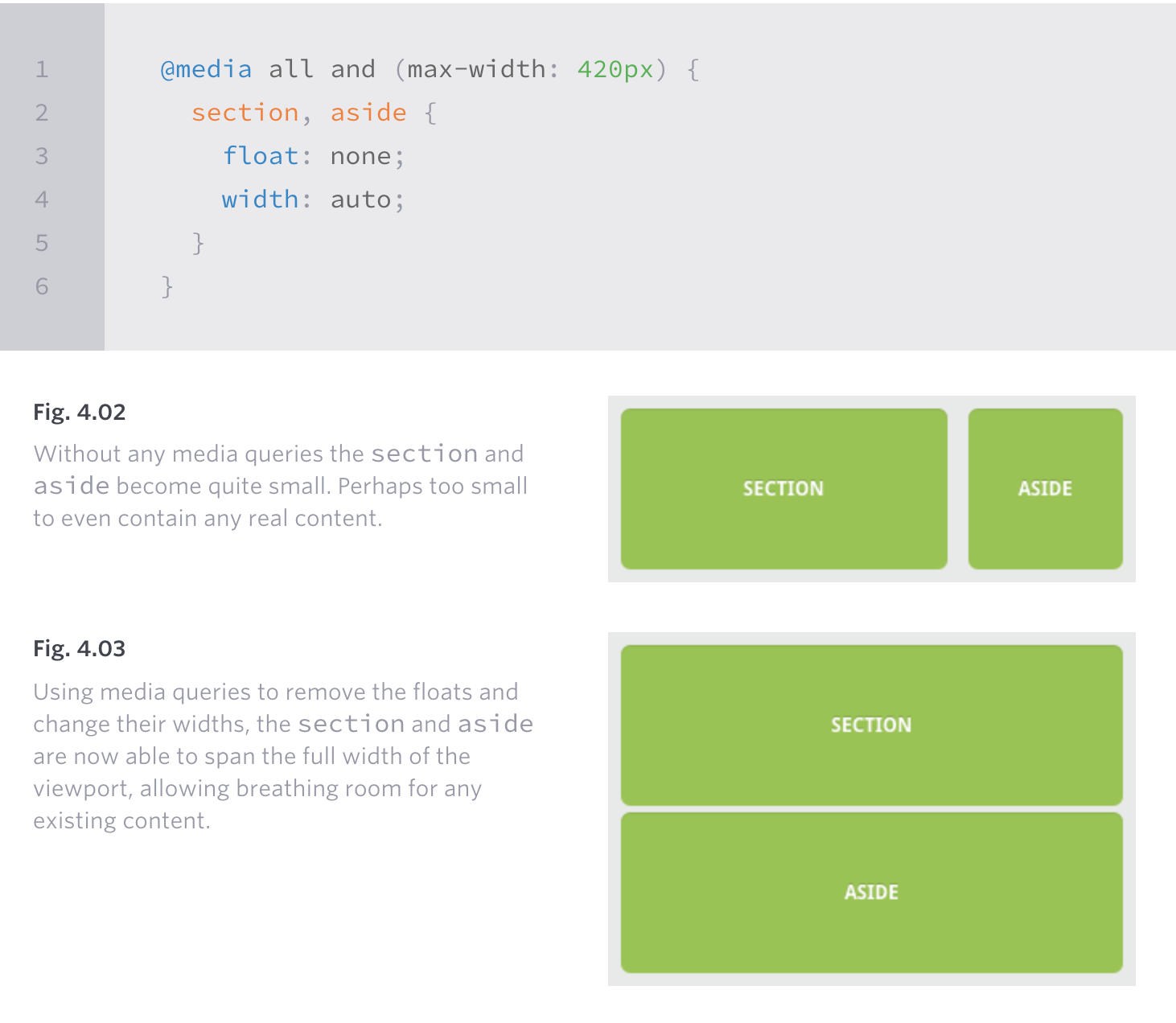
Task: Click the max-width text in the media query
Action: (x=476, y=70)
